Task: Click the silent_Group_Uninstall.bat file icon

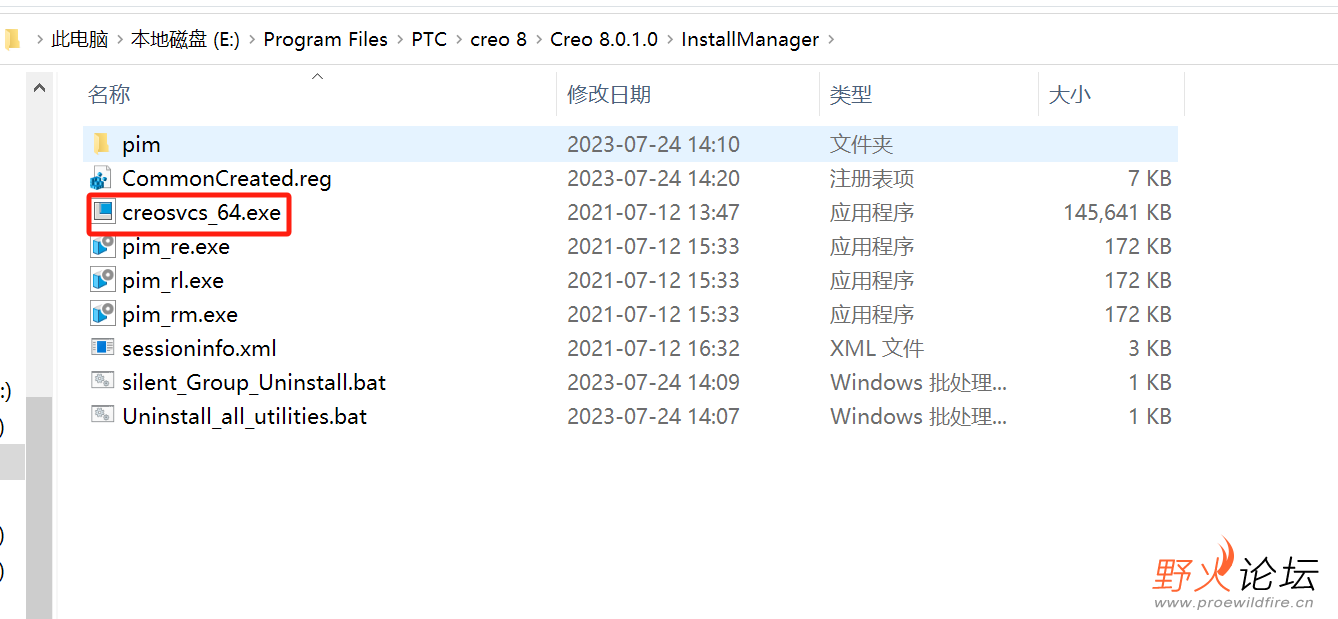Action: [102, 382]
